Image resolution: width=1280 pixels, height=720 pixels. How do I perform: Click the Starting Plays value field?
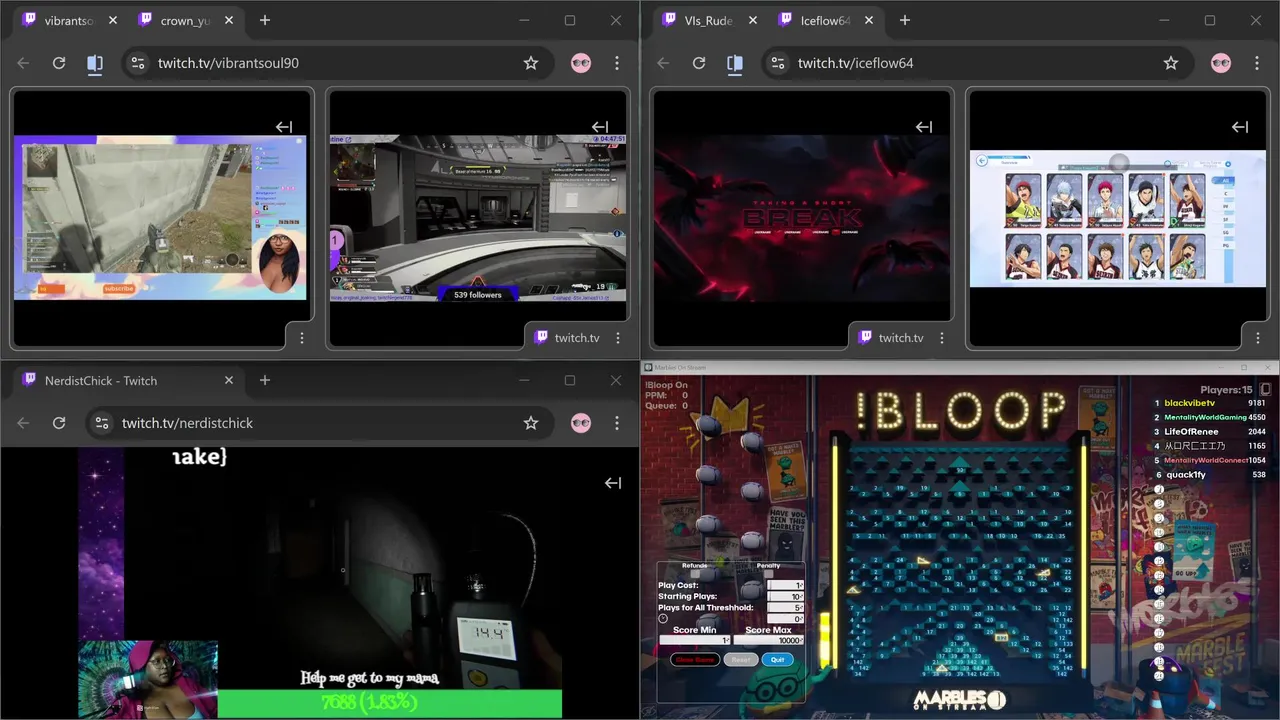786,596
